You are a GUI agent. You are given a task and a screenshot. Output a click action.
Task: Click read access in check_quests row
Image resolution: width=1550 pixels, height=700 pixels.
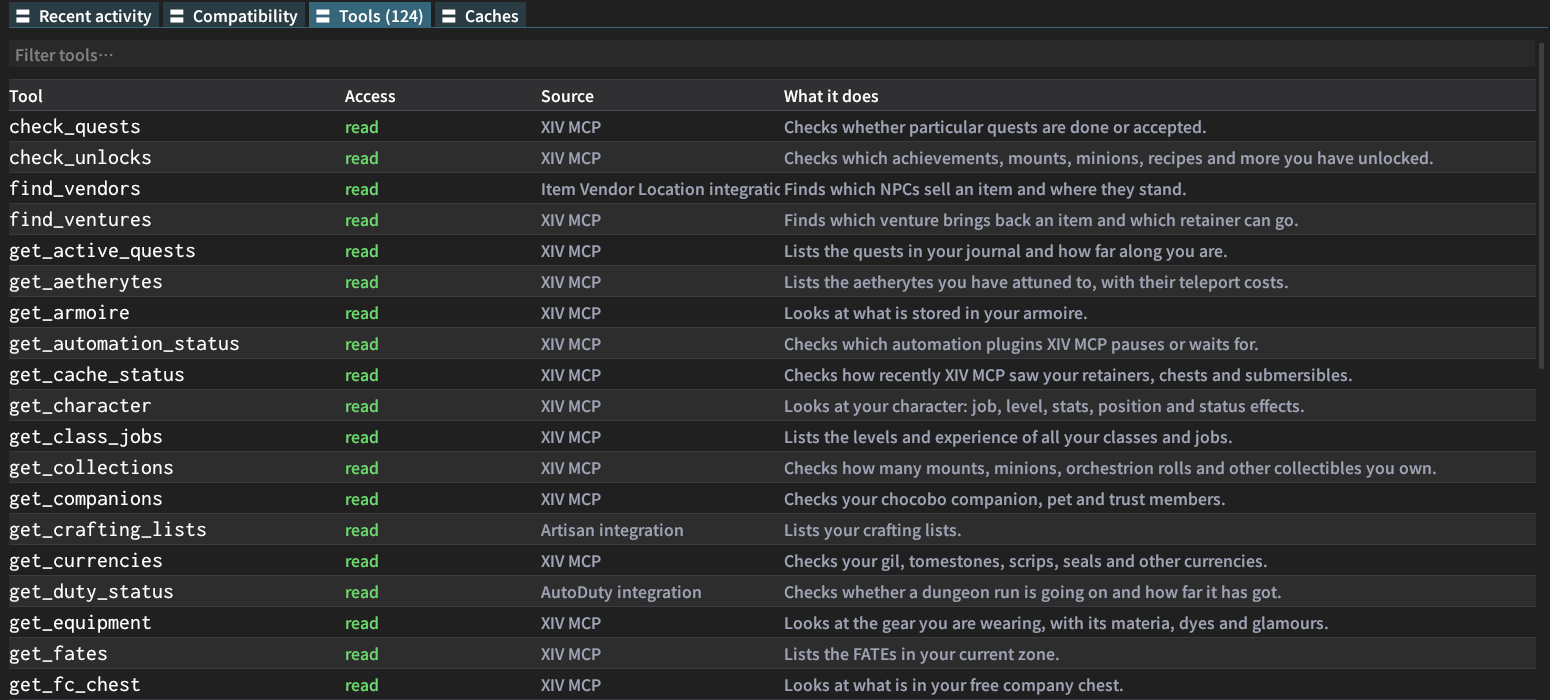coord(362,127)
